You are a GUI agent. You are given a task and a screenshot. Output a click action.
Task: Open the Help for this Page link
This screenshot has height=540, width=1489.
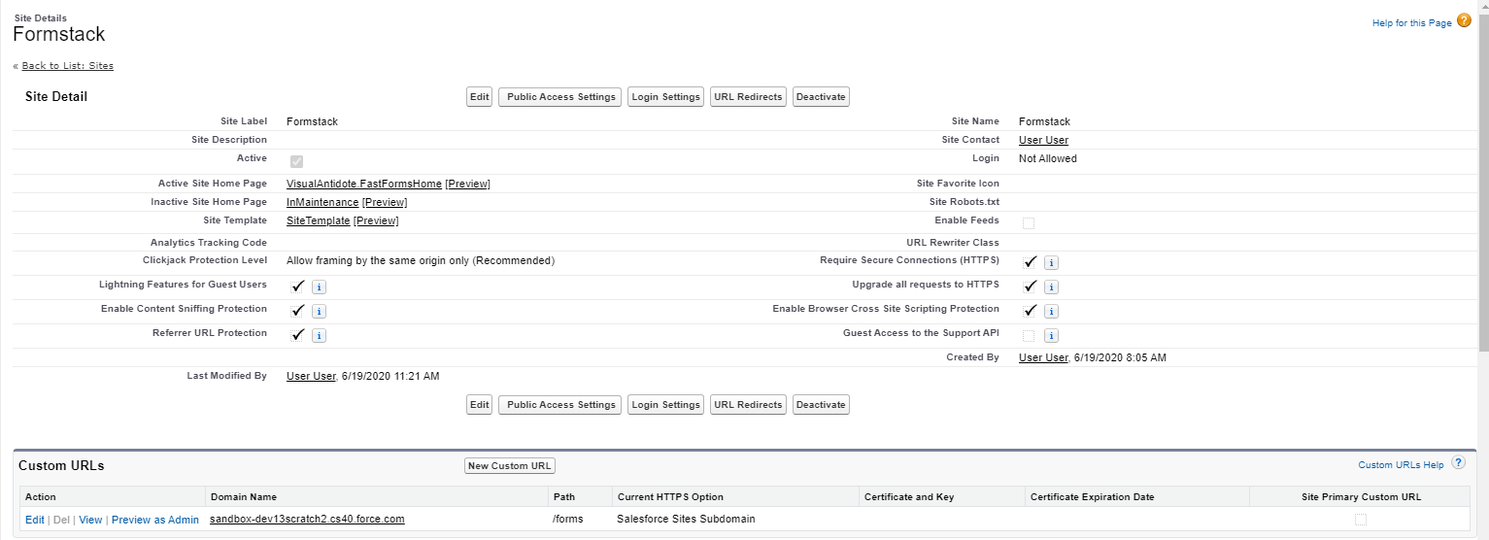click(x=1412, y=23)
